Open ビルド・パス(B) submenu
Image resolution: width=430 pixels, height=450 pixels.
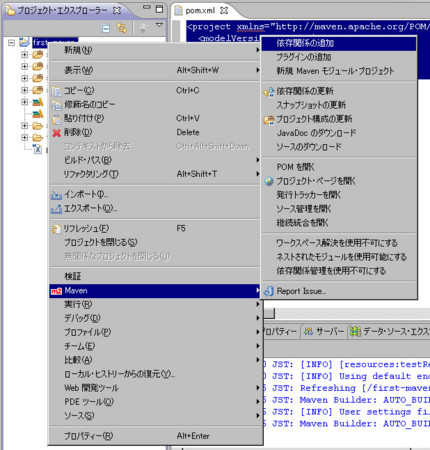click(x=155, y=160)
